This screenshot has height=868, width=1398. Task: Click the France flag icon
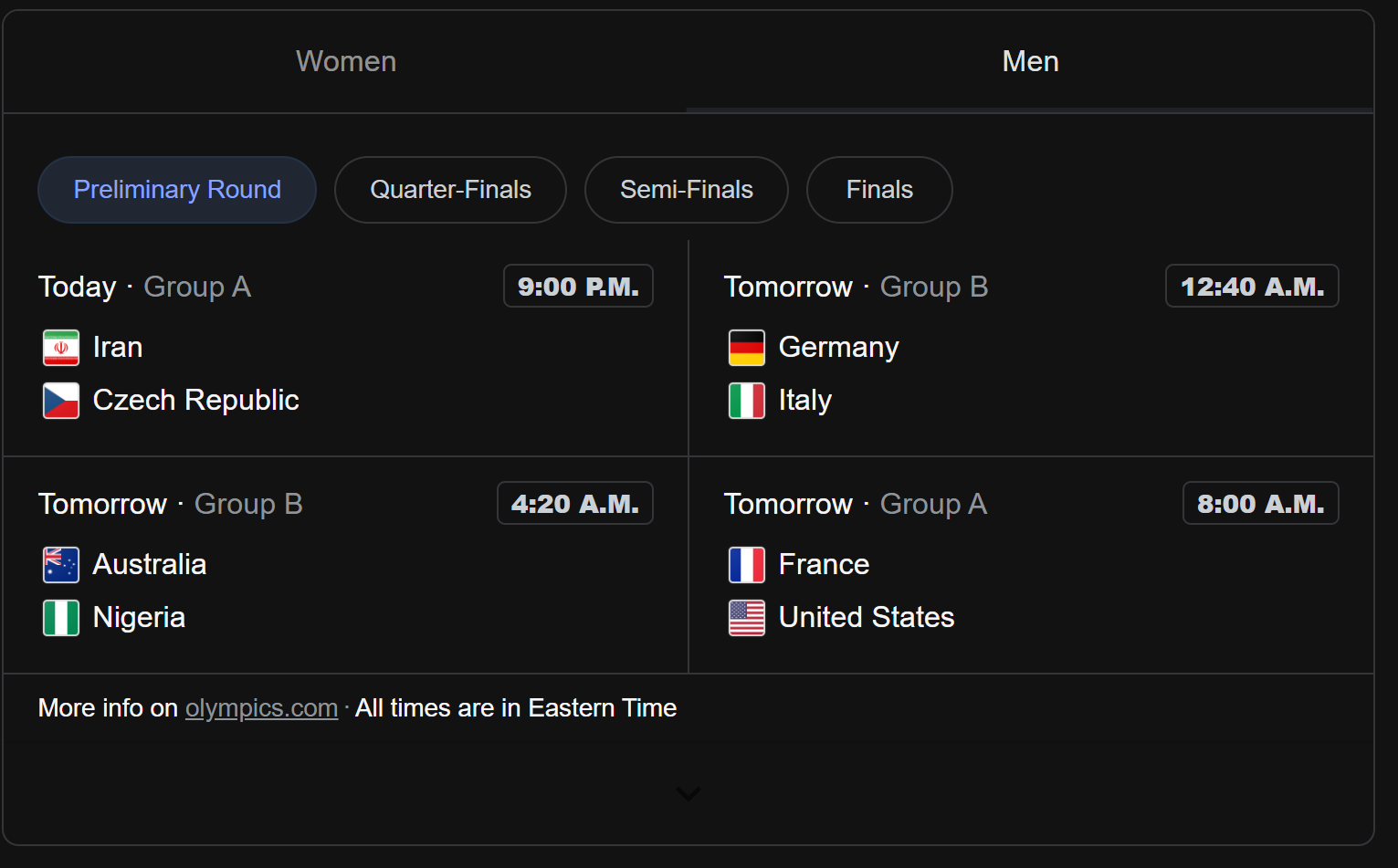coord(746,565)
